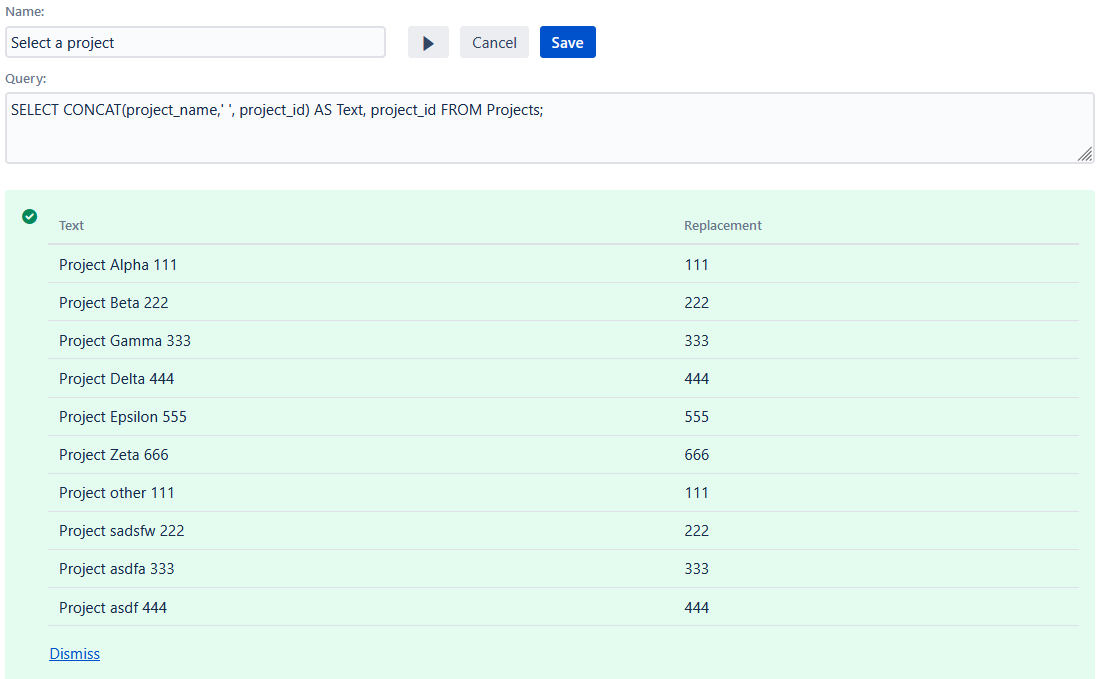Select the Project Alpha 111 row
This screenshot has width=1116, height=679.
118,265
